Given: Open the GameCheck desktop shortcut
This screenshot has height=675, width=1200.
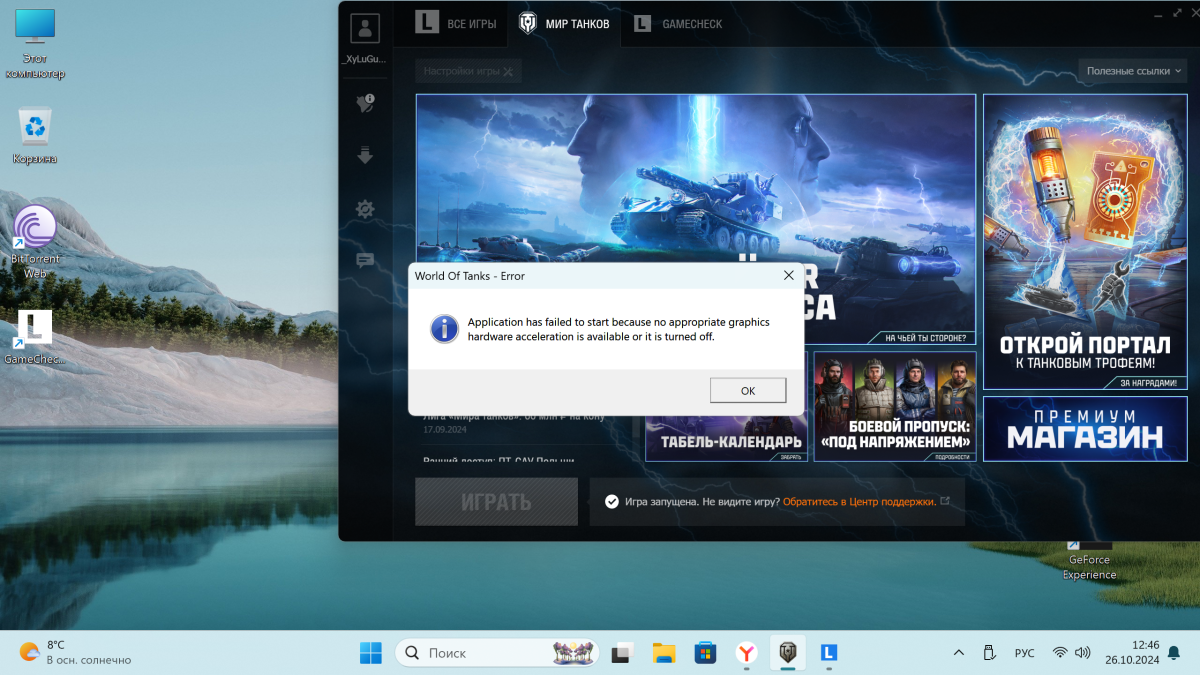Looking at the screenshot, I should [x=35, y=329].
